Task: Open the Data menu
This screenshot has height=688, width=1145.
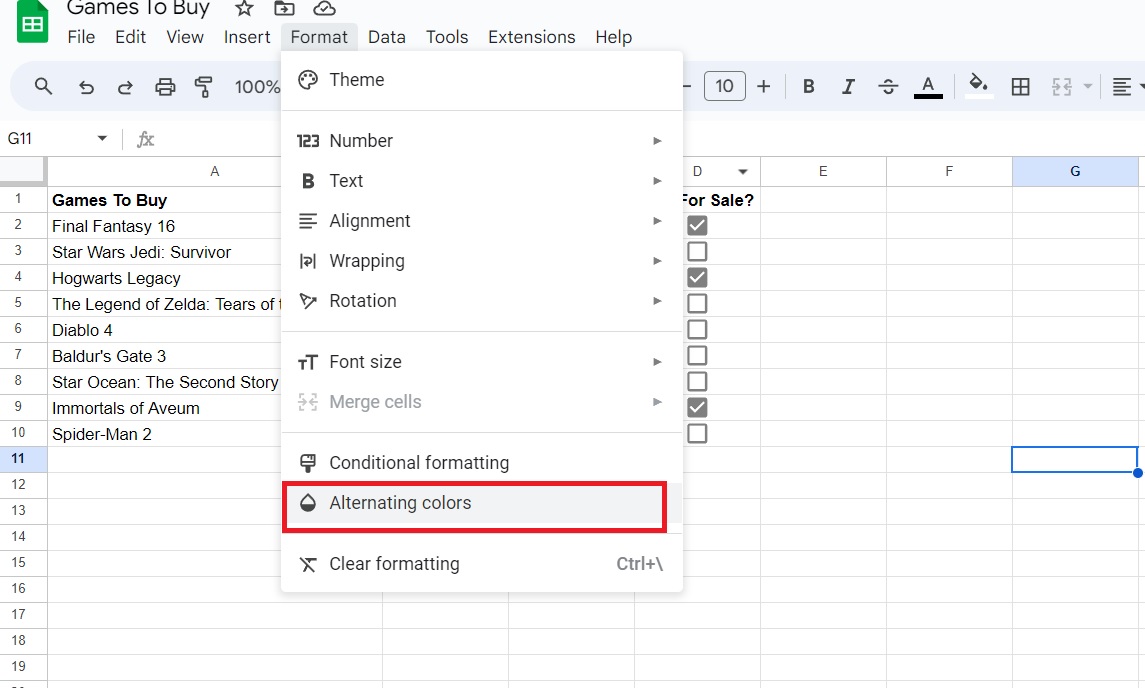Action: pyautogui.click(x=386, y=37)
